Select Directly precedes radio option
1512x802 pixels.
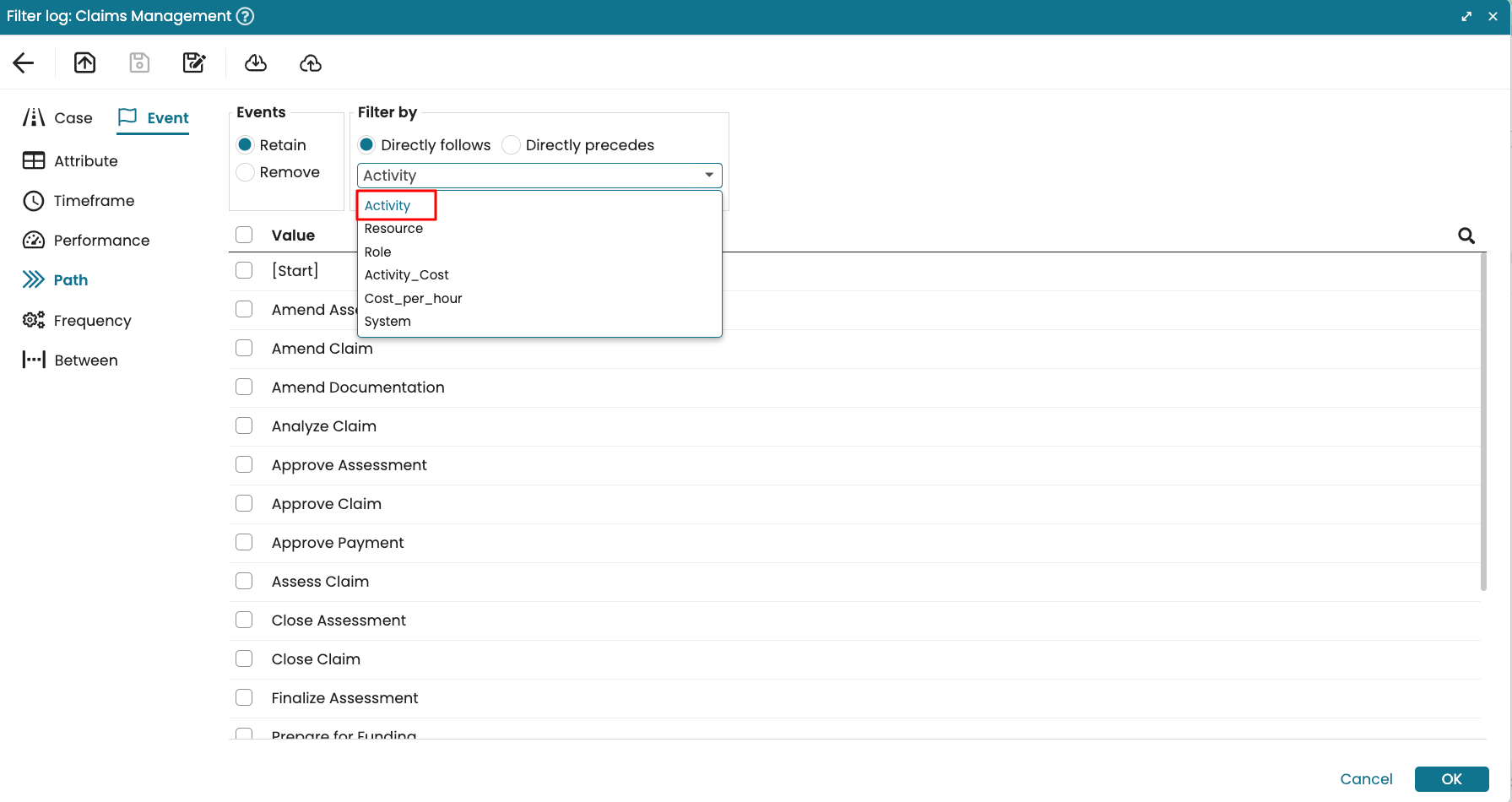click(x=512, y=145)
